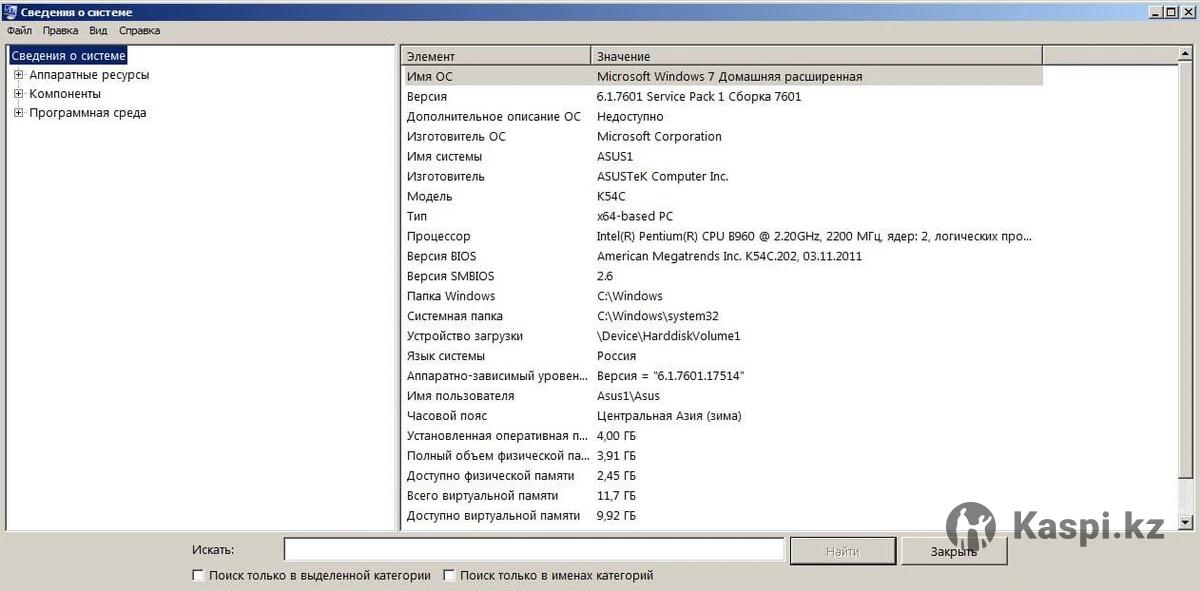Click the list scrollbar up arrow

[1185, 53]
